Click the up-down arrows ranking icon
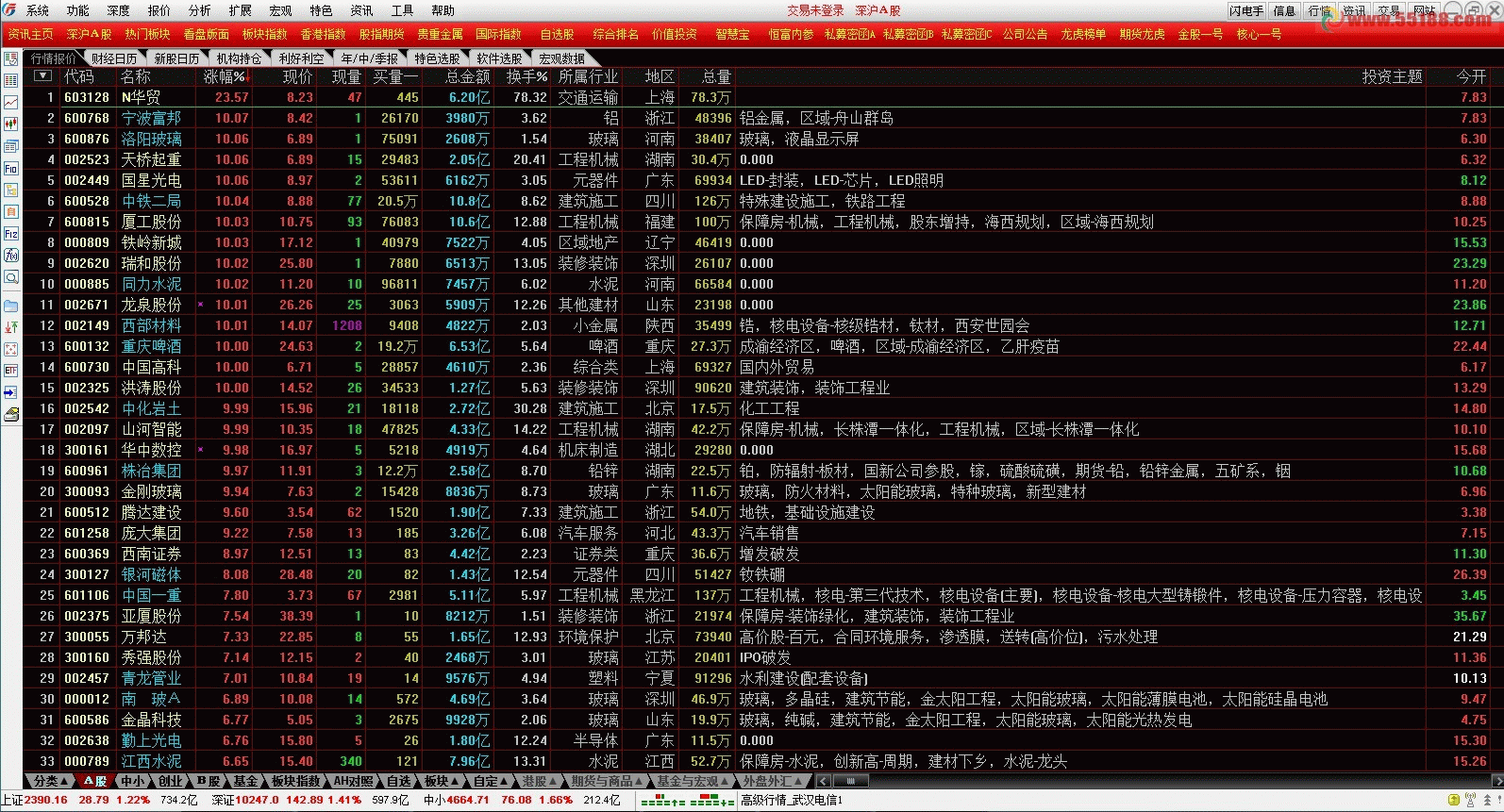 10,327
